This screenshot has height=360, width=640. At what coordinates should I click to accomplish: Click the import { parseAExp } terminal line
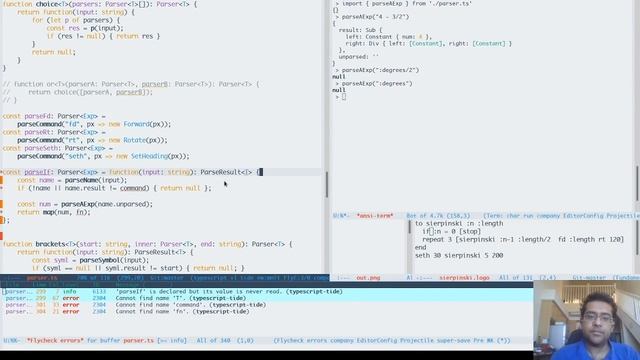(x=404, y=4)
